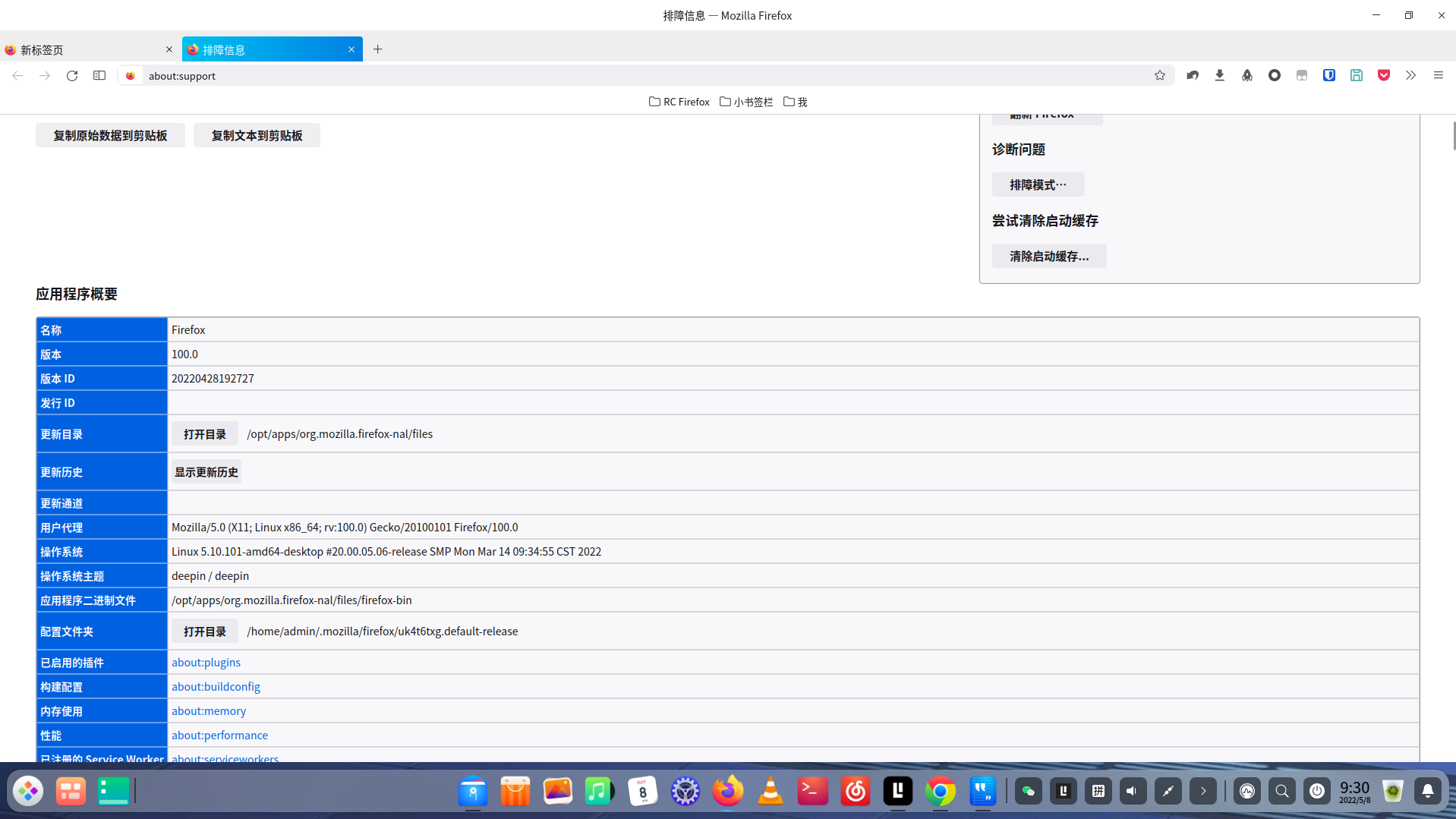Open the Control Center gear dock icon
The height and width of the screenshot is (819, 1456).
click(x=685, y=791)
